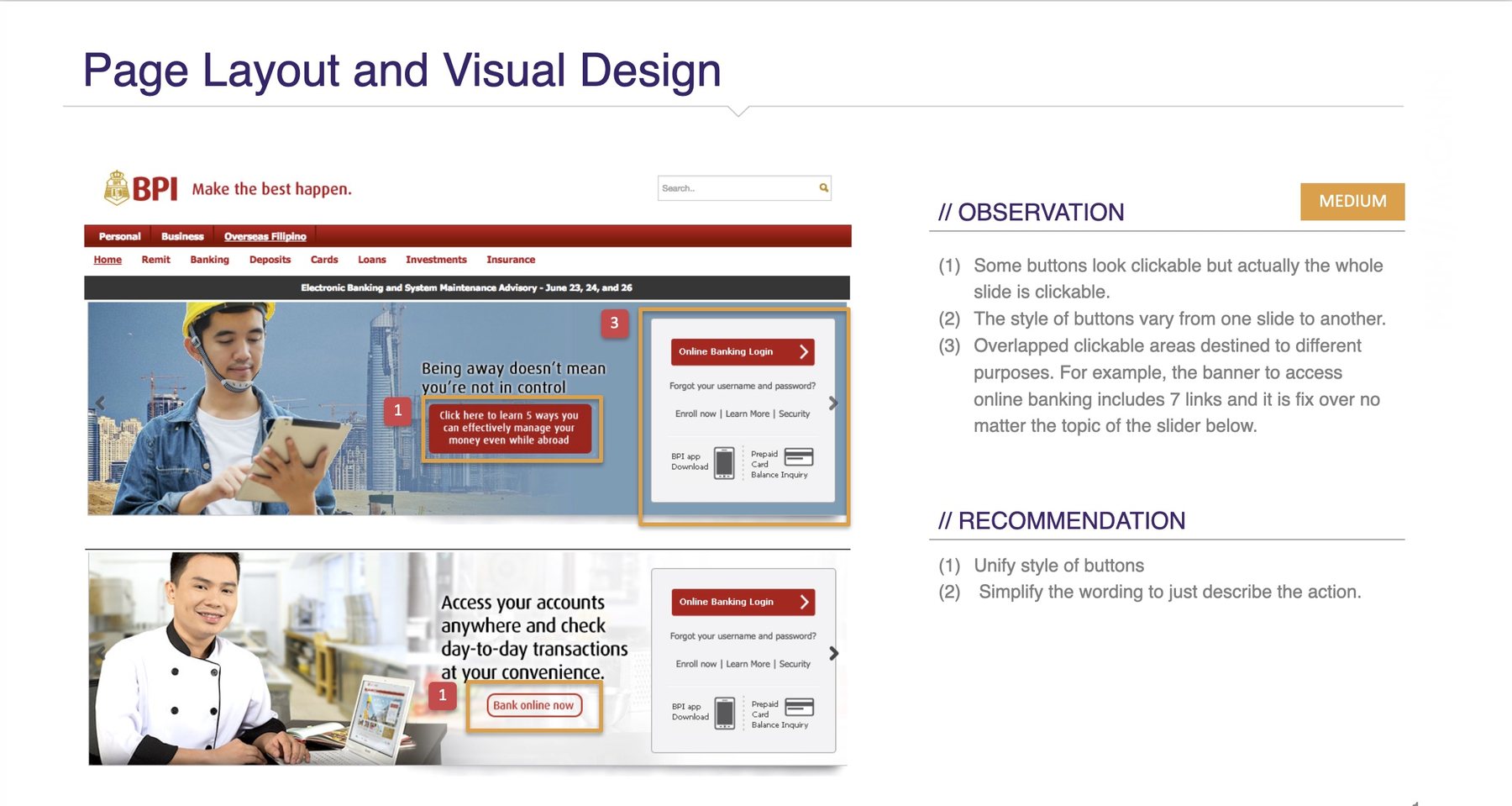Click the 'Page Layout and Visual Design' title
Screen dimensions: 1512x806
tap(402, 71)
